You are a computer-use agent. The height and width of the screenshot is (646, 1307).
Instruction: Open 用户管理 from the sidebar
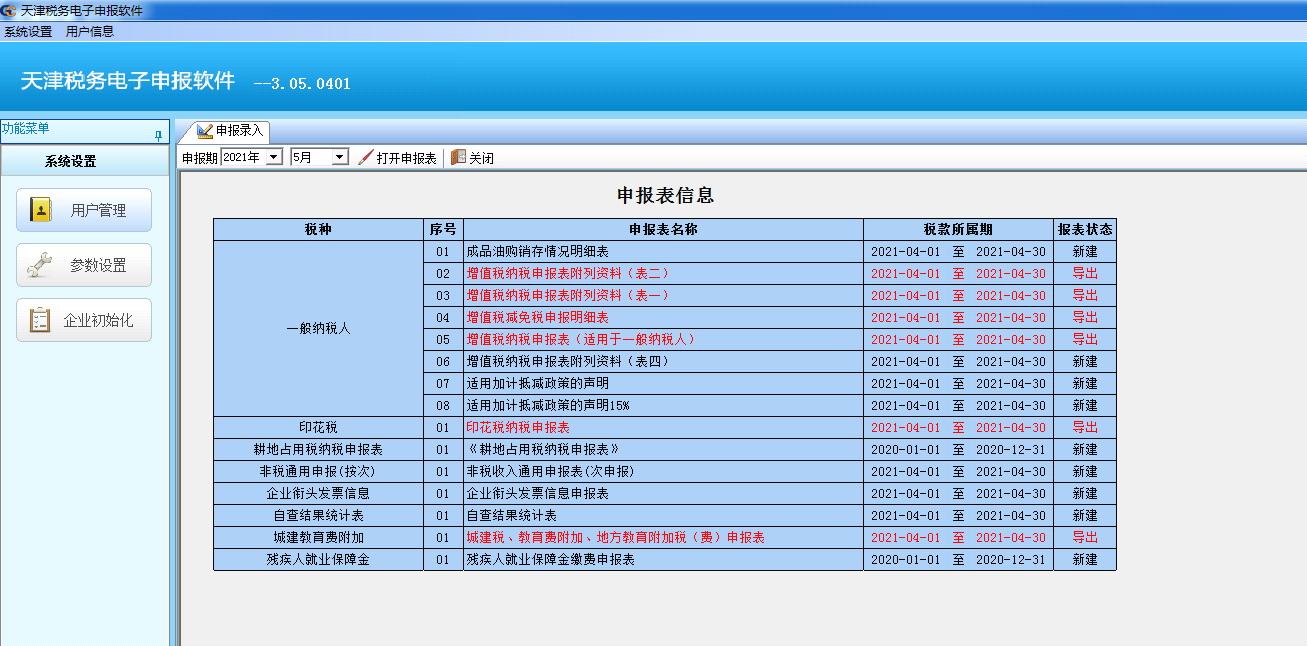(84, 210)
